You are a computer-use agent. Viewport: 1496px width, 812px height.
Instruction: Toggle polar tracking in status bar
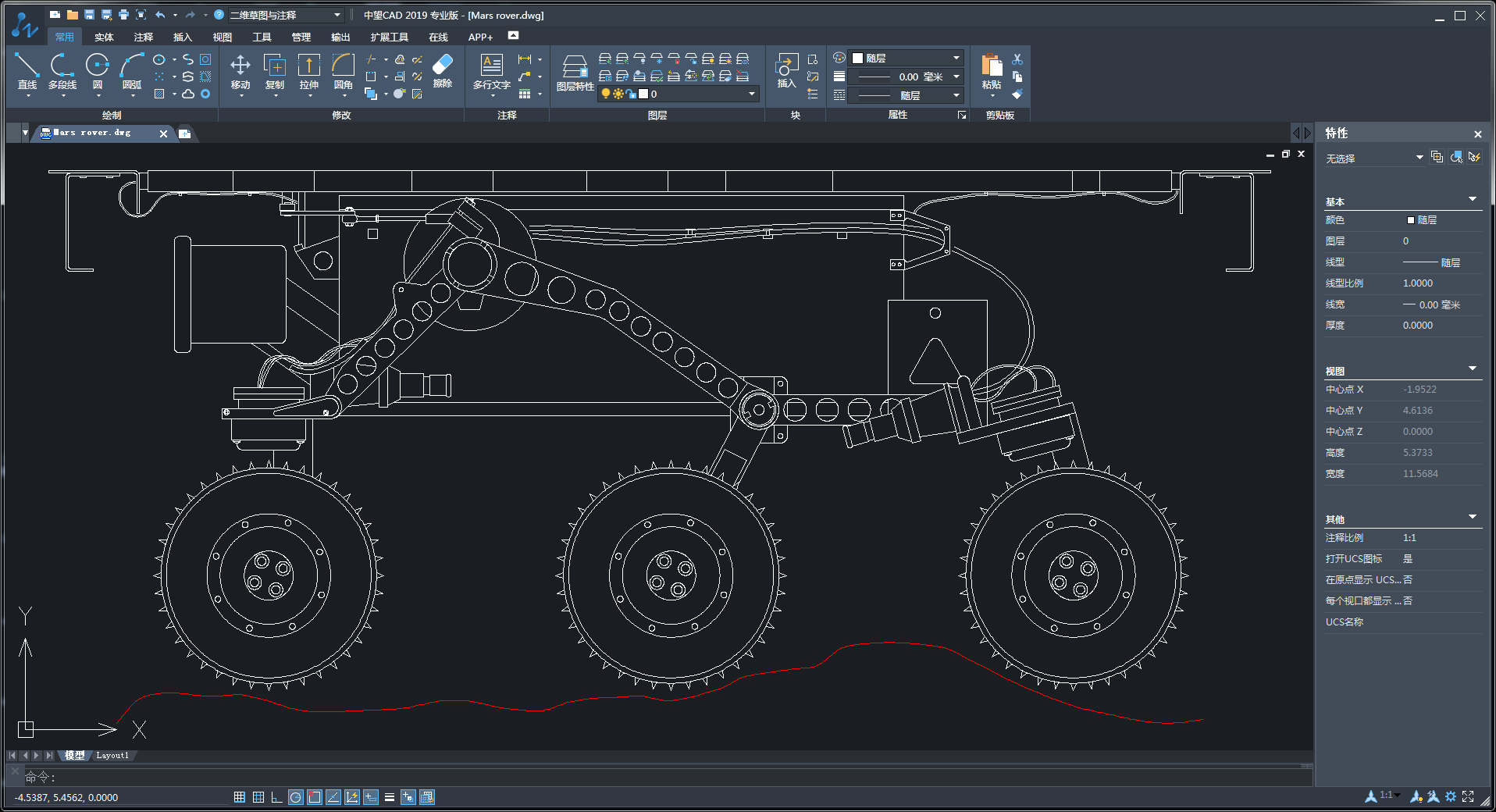point(295,797)
